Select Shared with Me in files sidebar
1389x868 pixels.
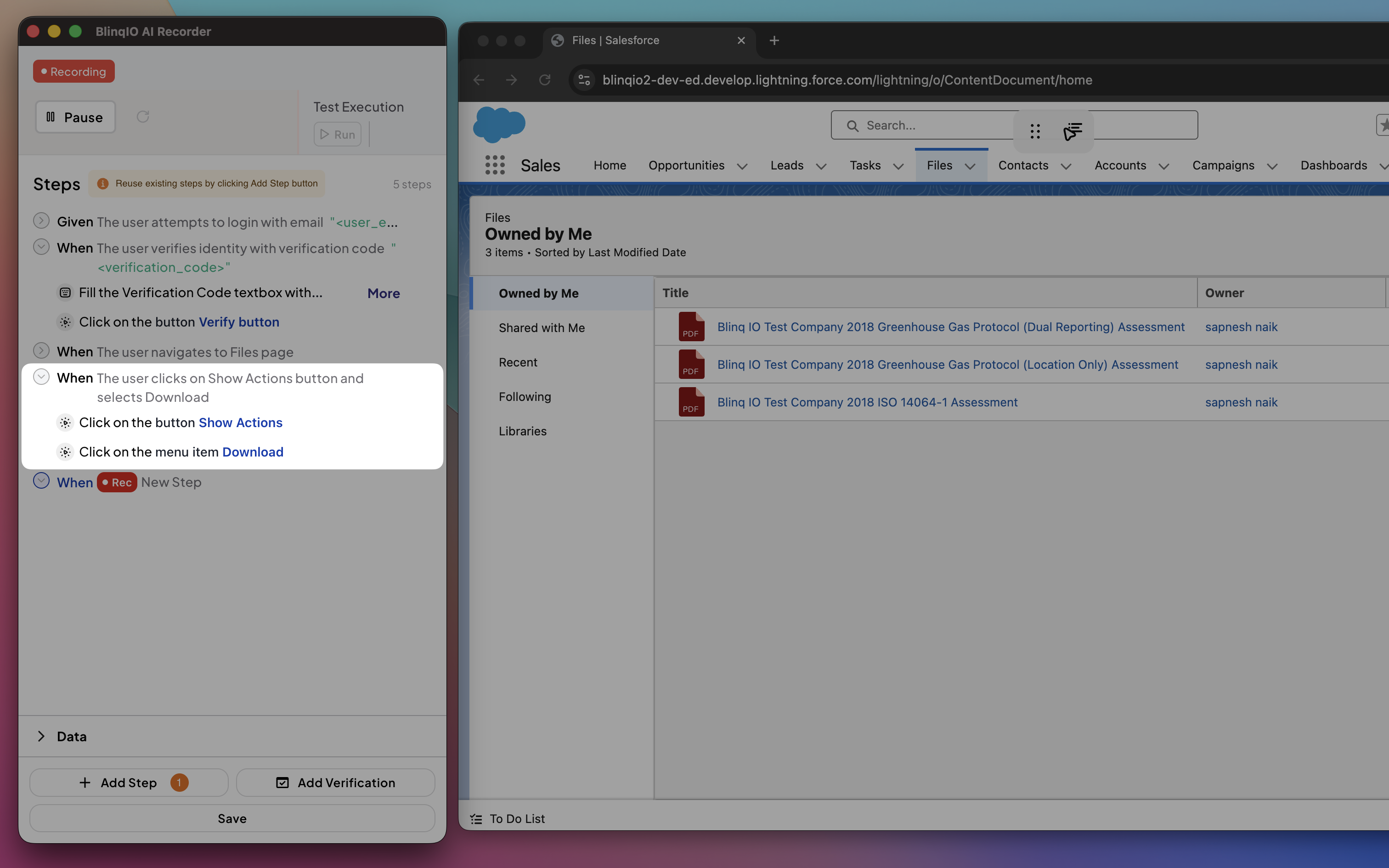click(541, 328)
